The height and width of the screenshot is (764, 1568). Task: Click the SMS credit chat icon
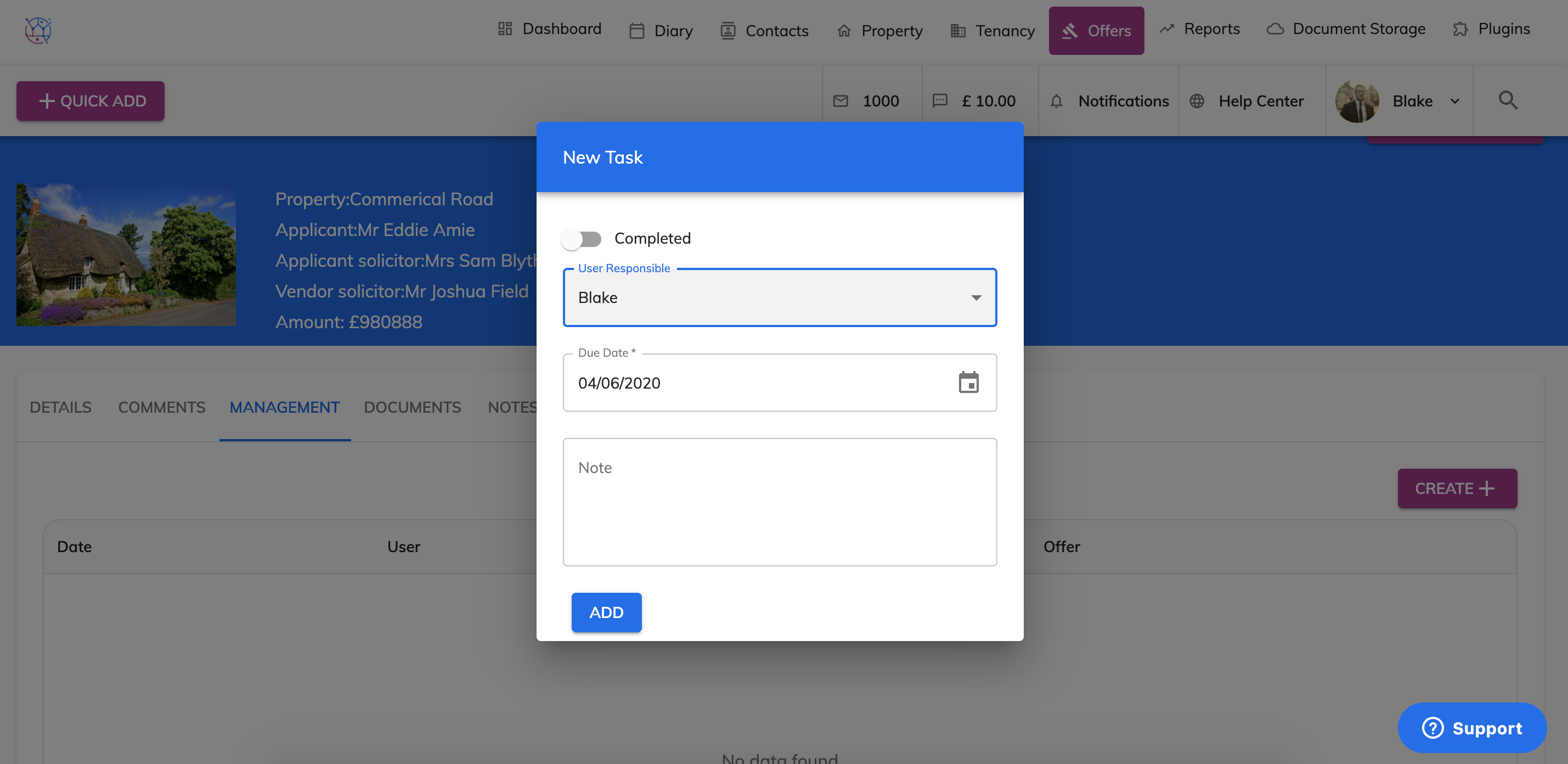click(x=940, y=101)
